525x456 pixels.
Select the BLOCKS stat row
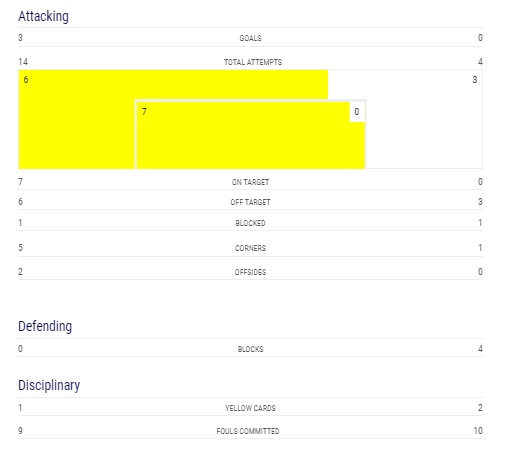pos(250,349)
